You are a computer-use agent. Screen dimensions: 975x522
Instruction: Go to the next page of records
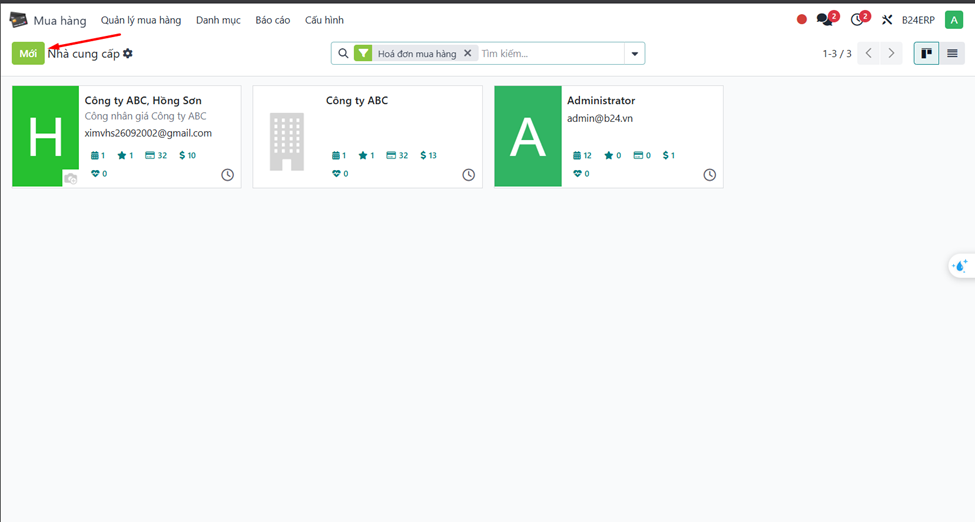point(891,53)
